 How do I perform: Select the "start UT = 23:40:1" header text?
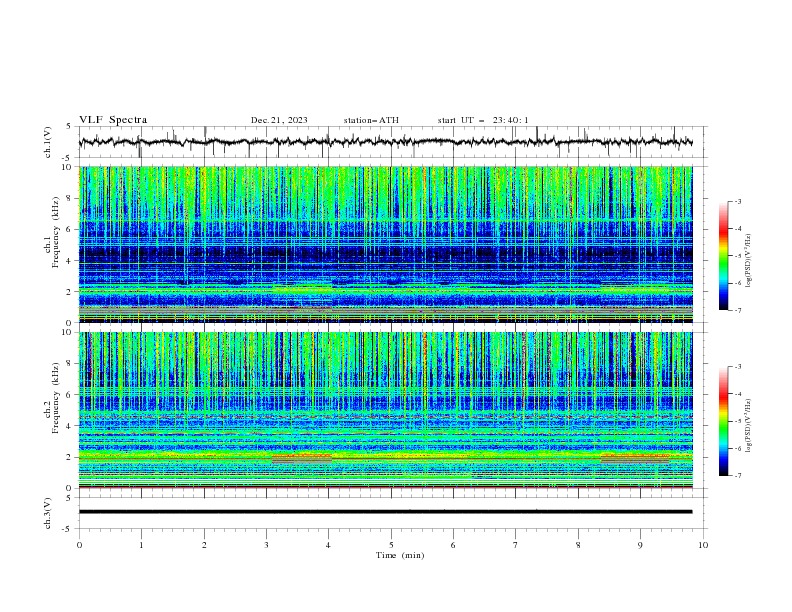coord(482,120)
